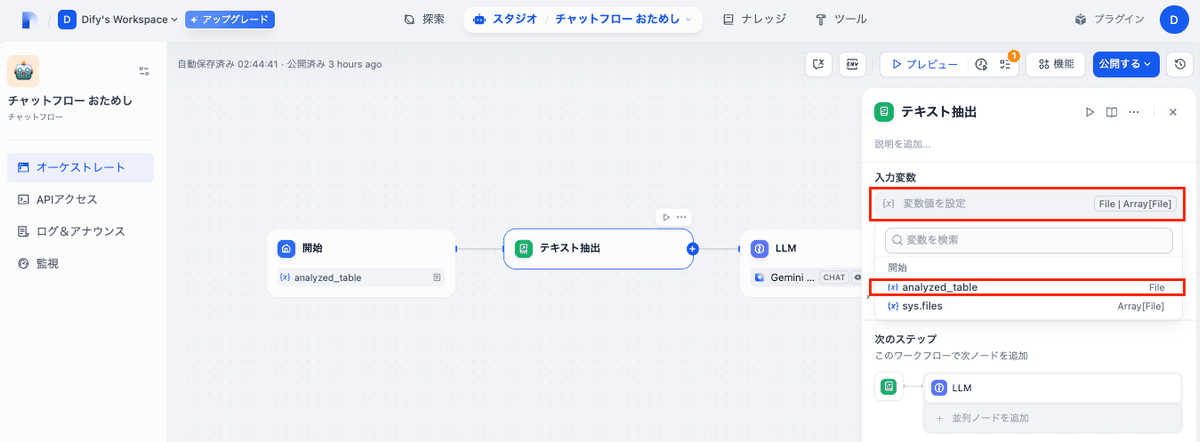Open the ナレッジ tab
The height and width of the screenshot is (442, 1200).
pos(754,19)
